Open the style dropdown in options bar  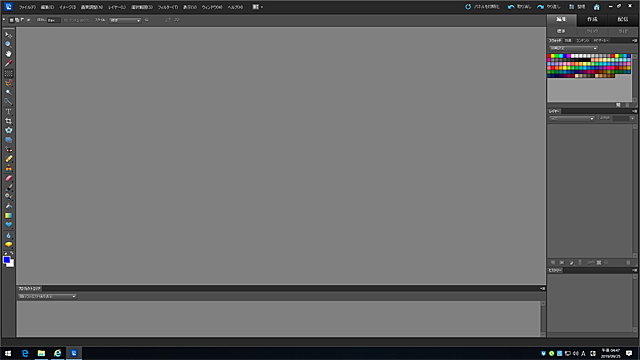coord(125,20)
